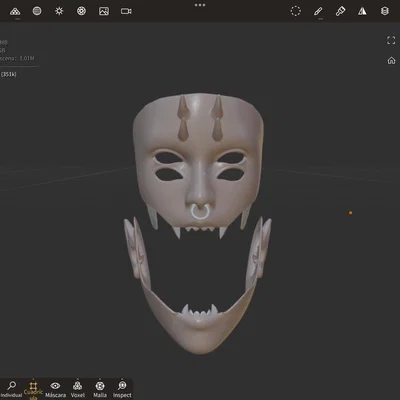Open the Lighting sun icon menu

[59, 11]
